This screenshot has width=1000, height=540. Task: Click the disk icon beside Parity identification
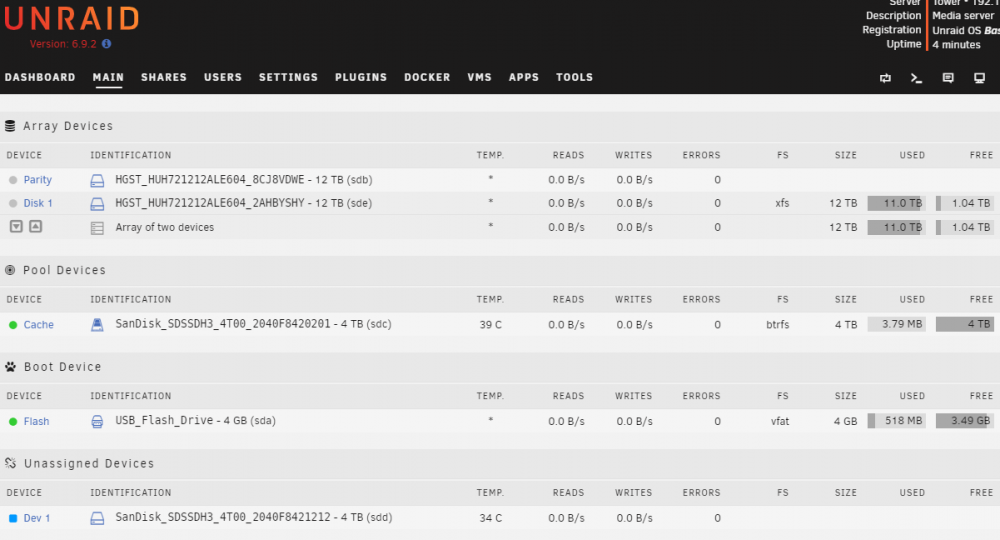[x=97, y=180]
